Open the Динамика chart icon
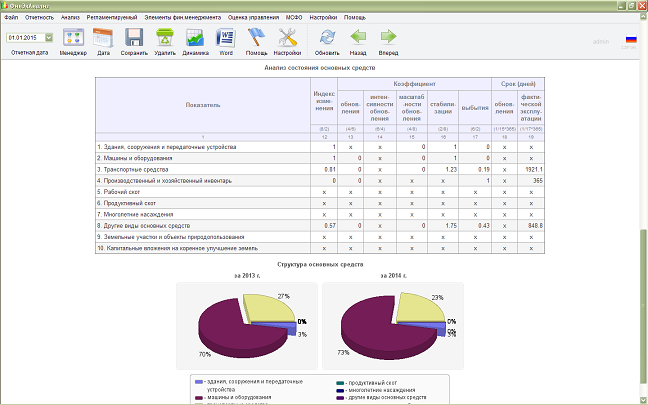This screenshot has height=405, width=648. pos(195,38)
